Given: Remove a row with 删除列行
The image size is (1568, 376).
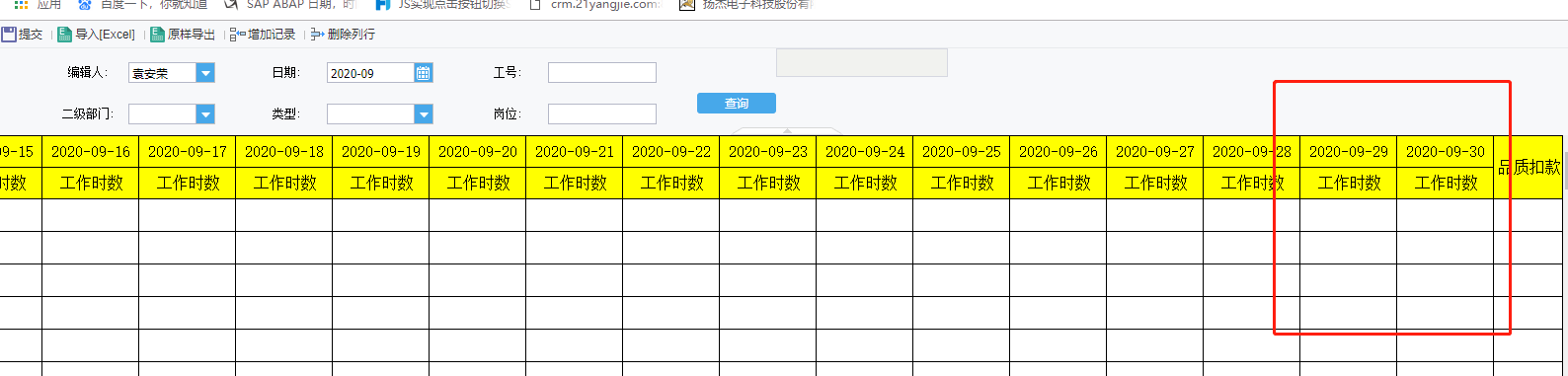Looking at the screenshot, I should point(343,35).
